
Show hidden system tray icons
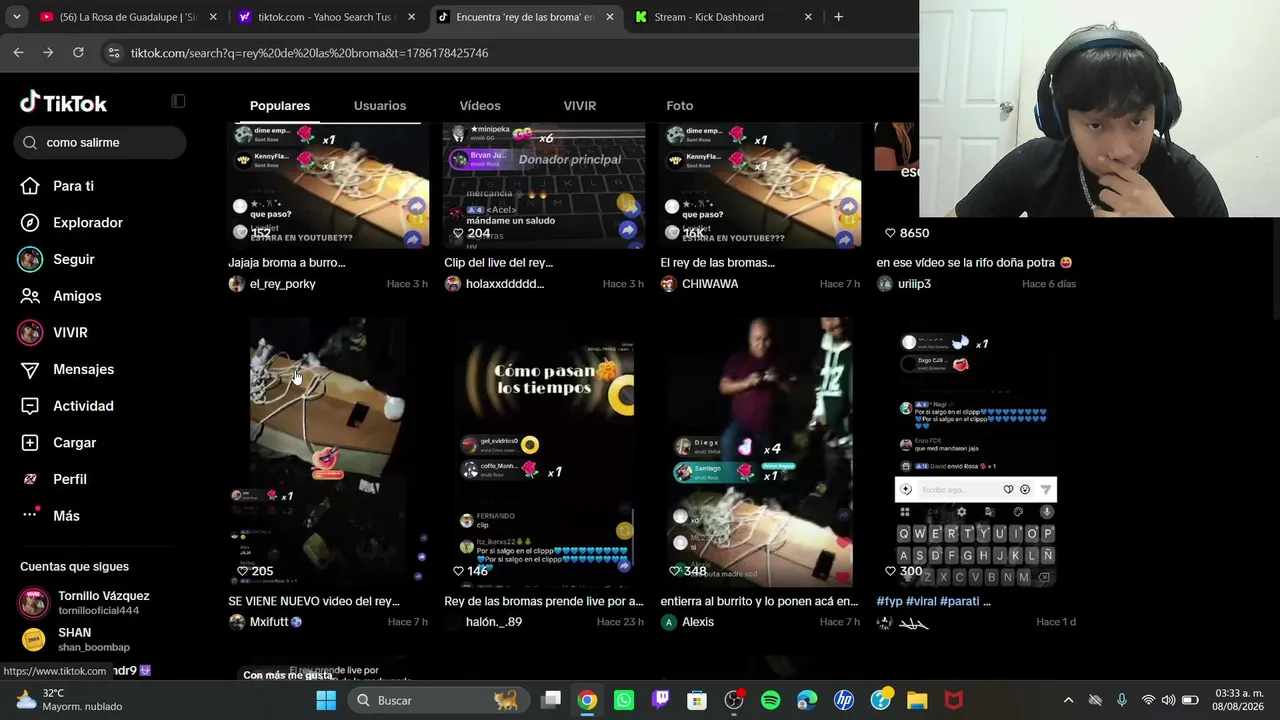pos(1068,700)
